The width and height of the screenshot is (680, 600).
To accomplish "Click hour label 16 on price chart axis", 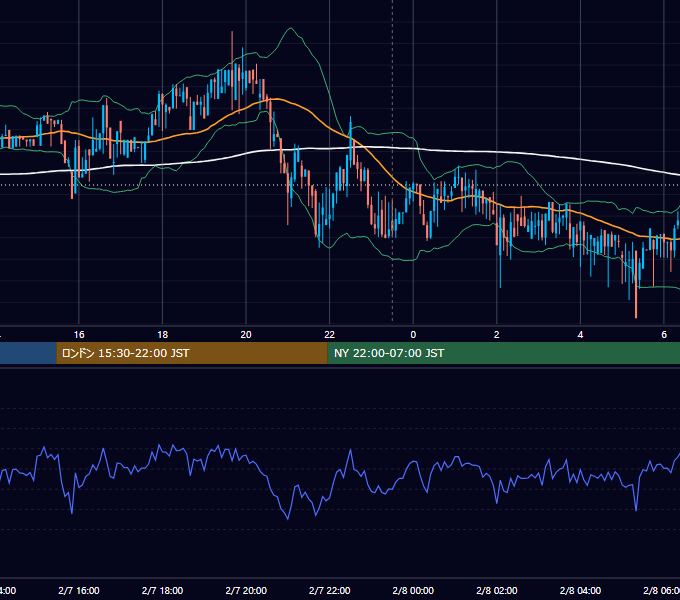I will pyautogui.click(x=79, y=335).
